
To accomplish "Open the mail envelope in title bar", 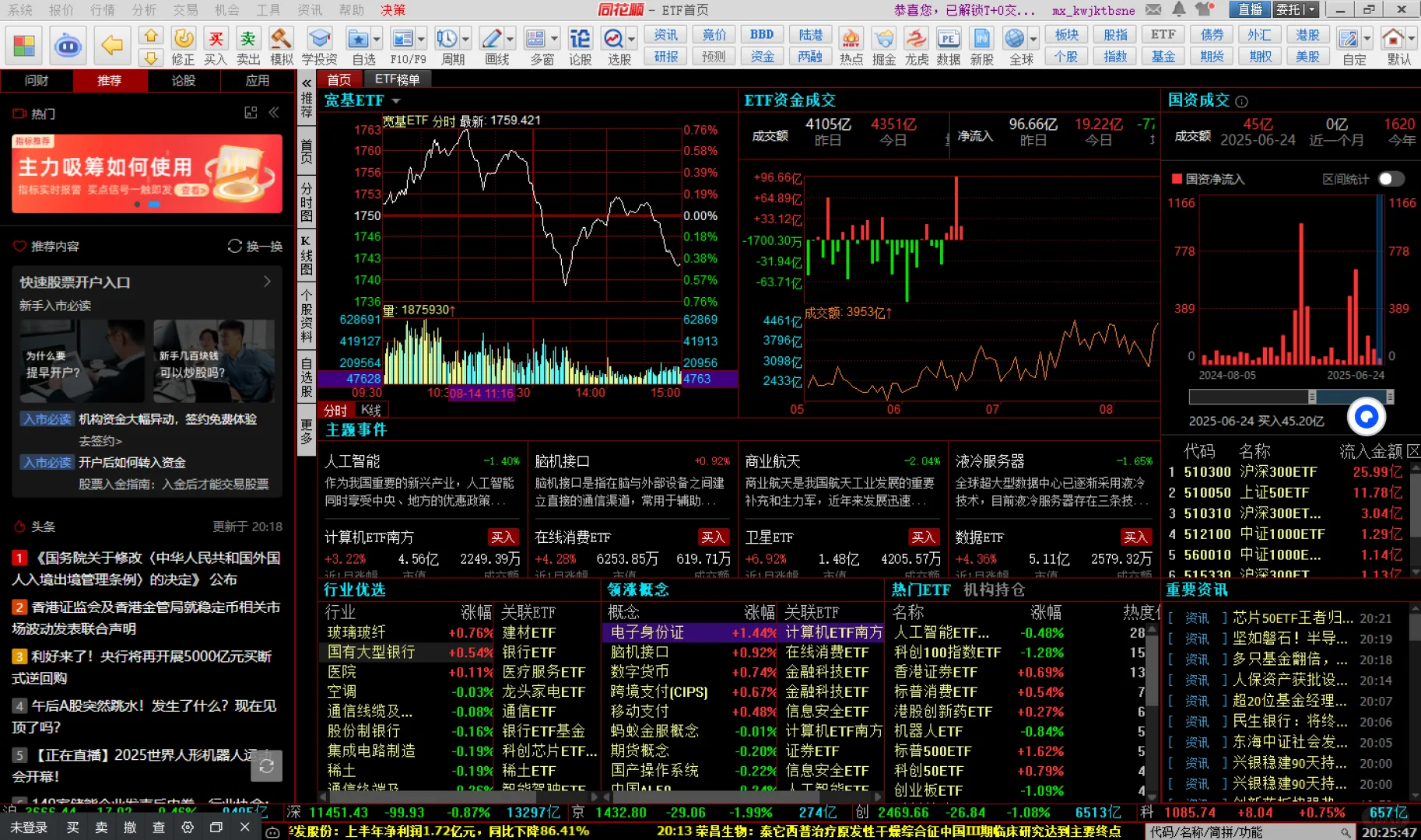I will tap(1153, 9).
